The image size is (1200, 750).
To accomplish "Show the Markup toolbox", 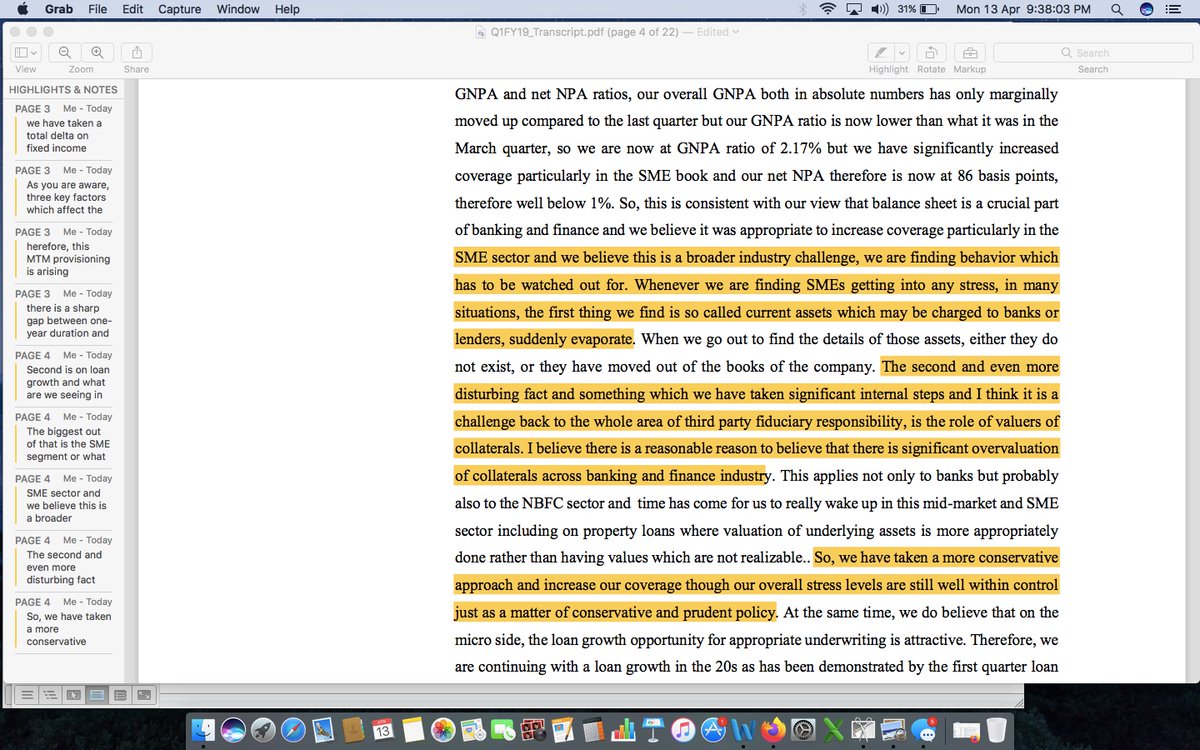I will point(969,53).
